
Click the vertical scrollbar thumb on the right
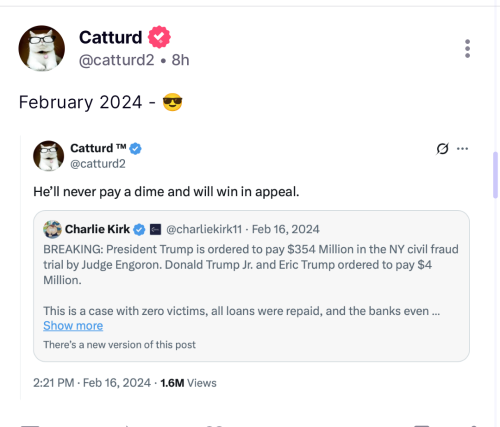point(495,175)
